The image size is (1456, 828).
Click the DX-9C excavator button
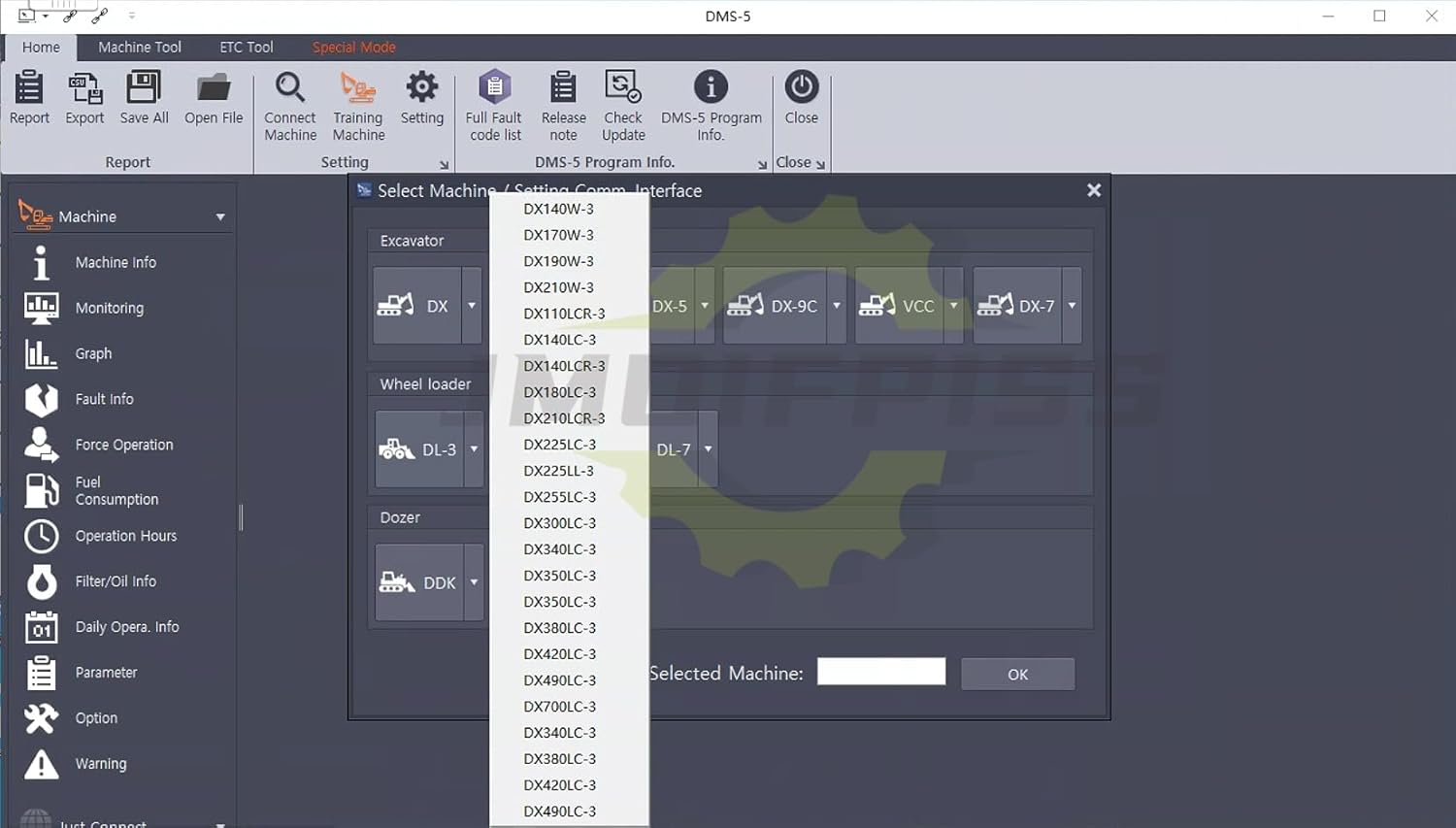tap(775, 306)
